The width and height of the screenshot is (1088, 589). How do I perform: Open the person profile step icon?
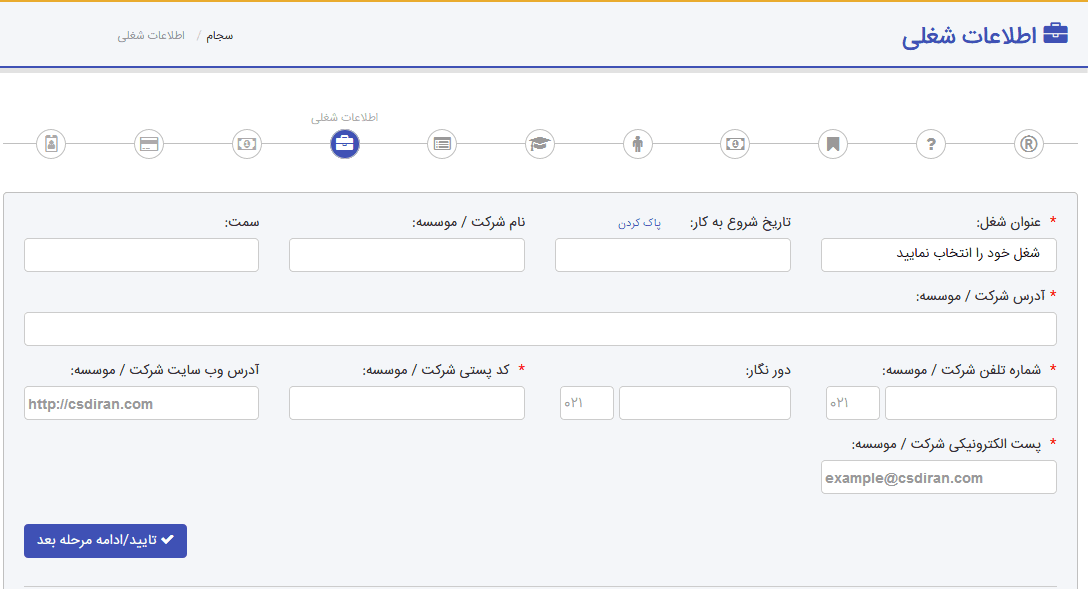coord(637,144)
